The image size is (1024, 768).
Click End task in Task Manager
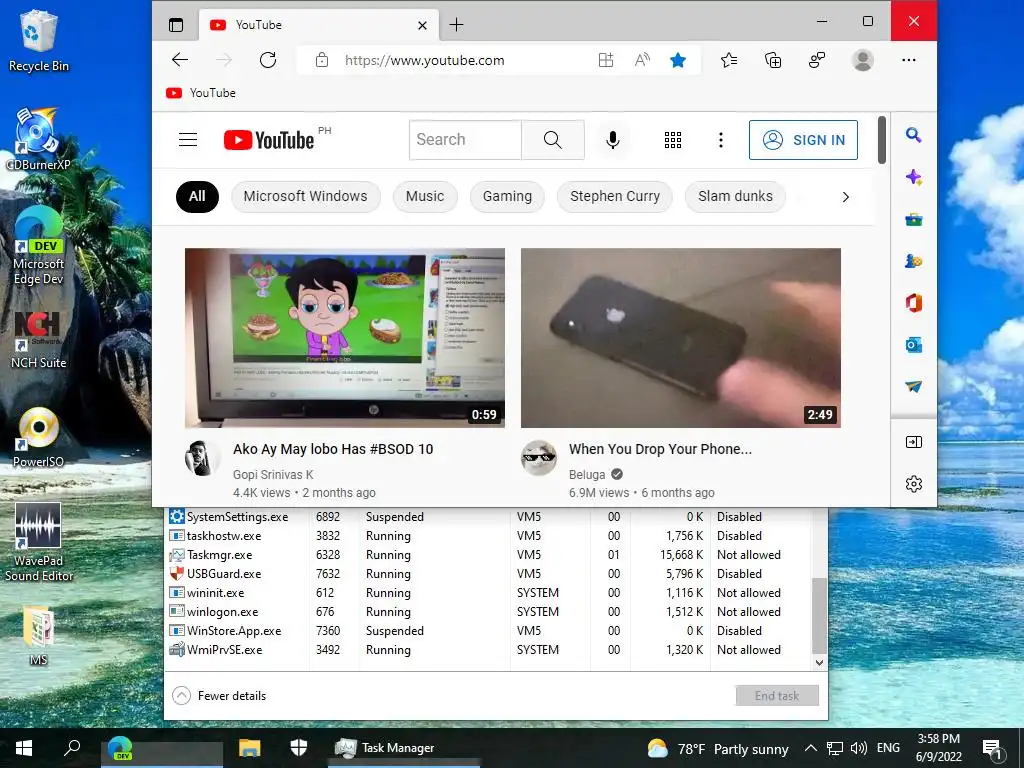pyautogui.click(x=777, y=696)
